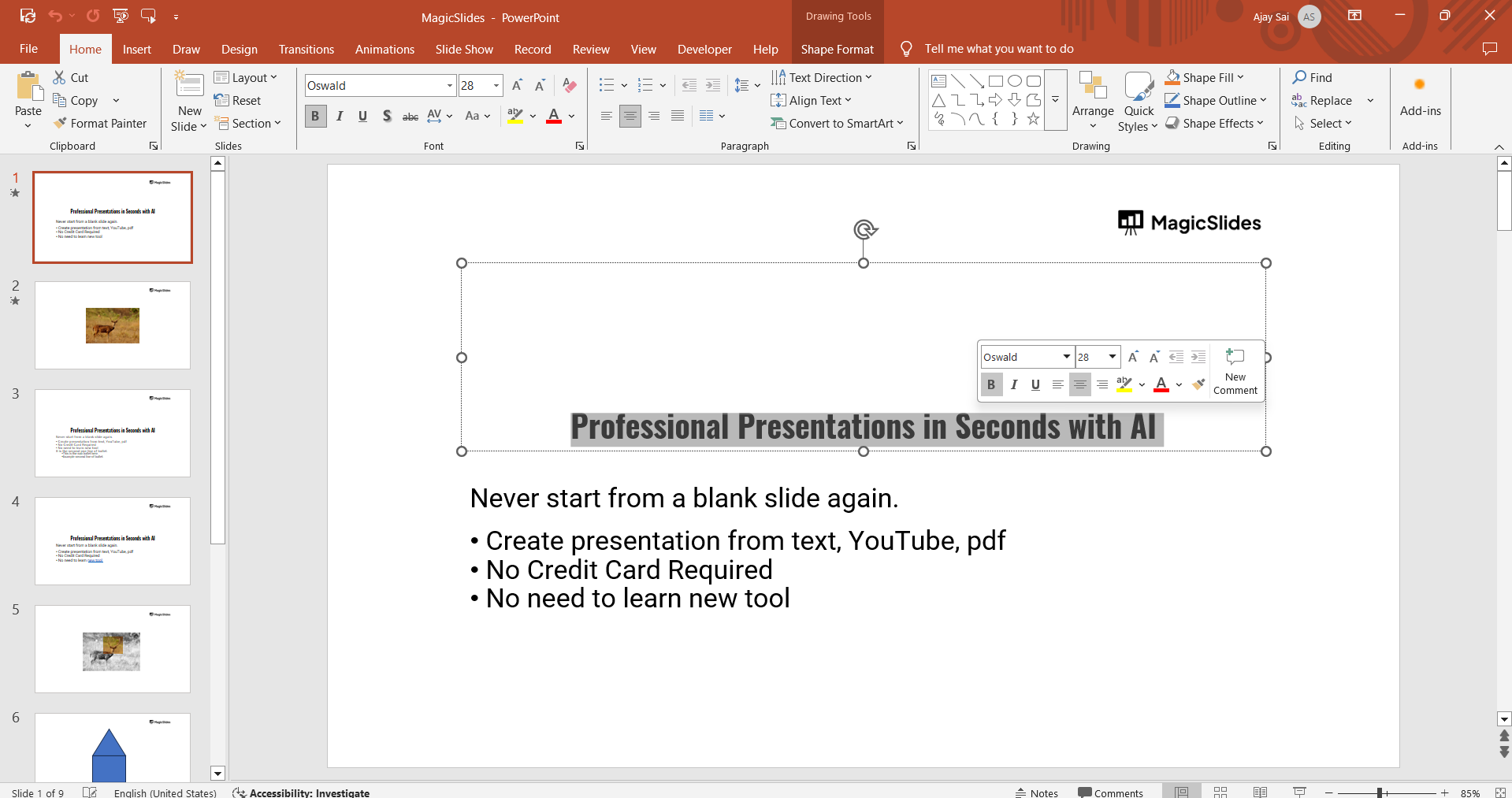
Task: Toggle Italic in the floating mini toolbar
Action: (x=1014, y=384)
